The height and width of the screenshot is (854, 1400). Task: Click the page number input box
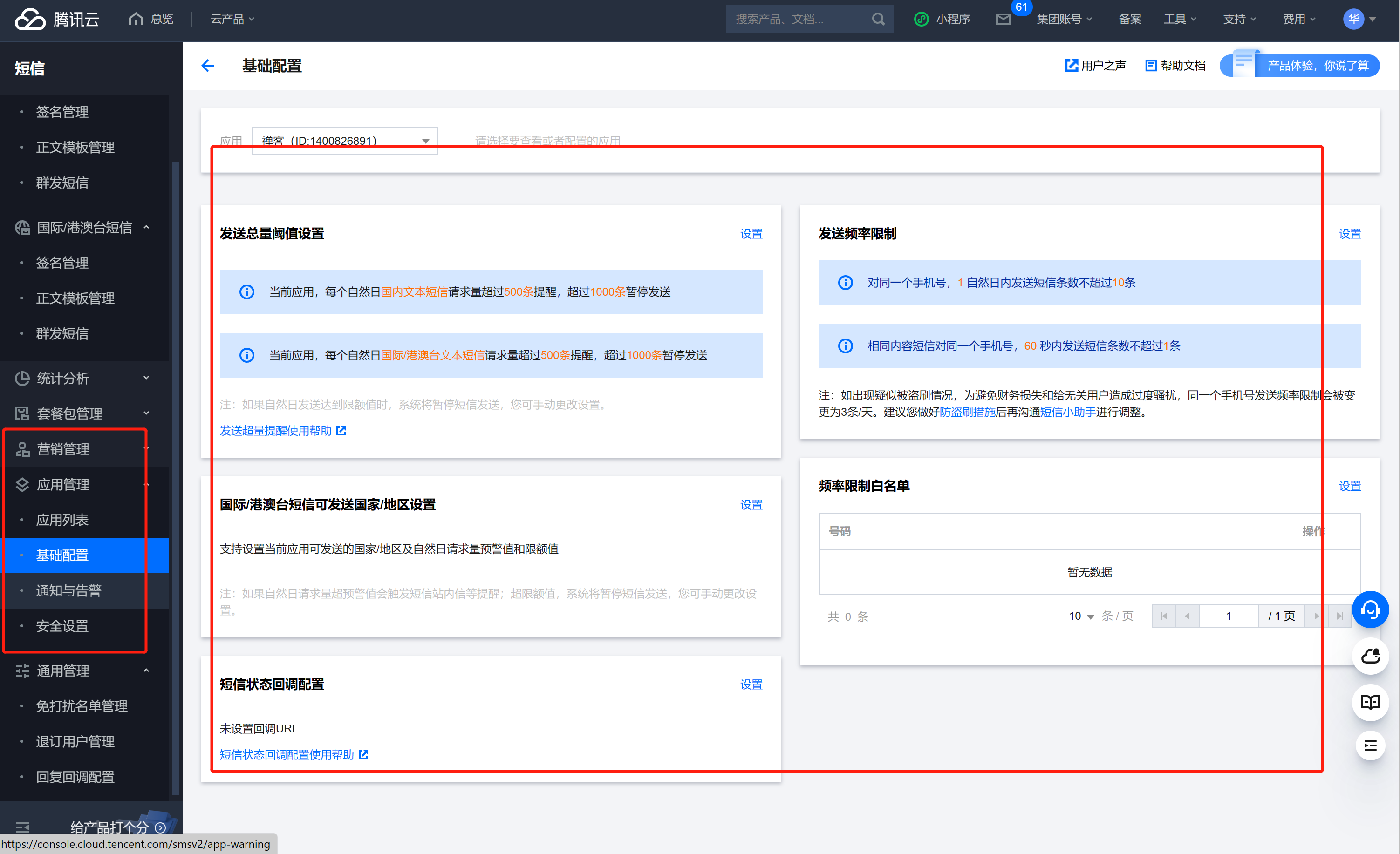tap(1229, 617)
